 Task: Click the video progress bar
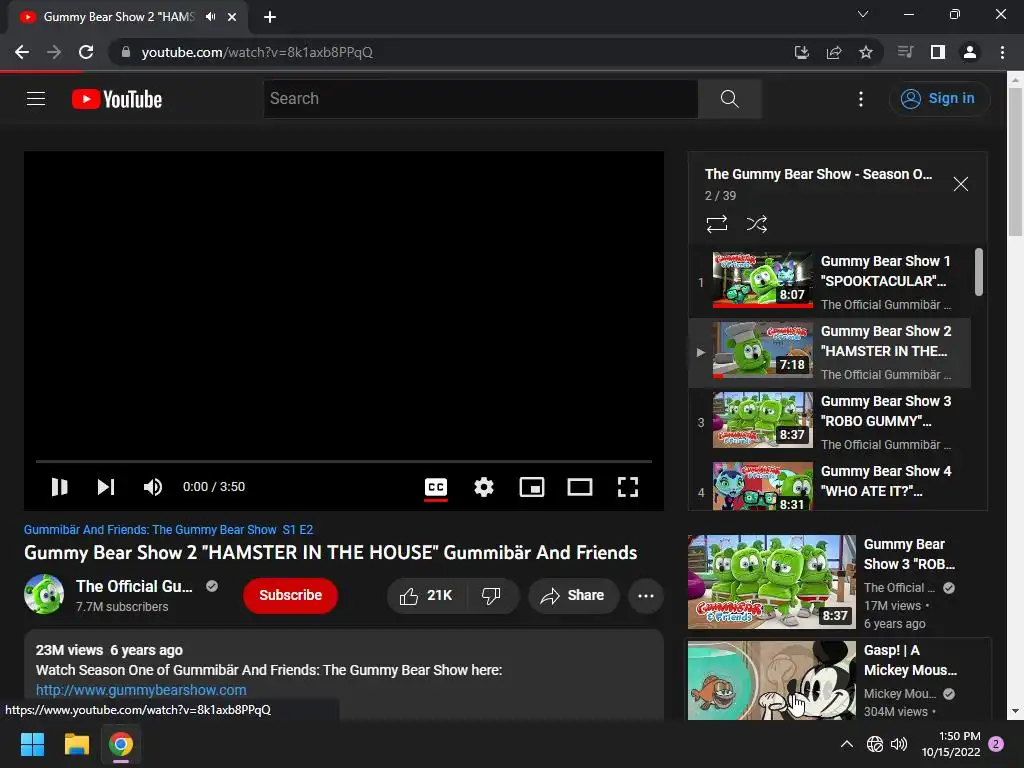344,461
